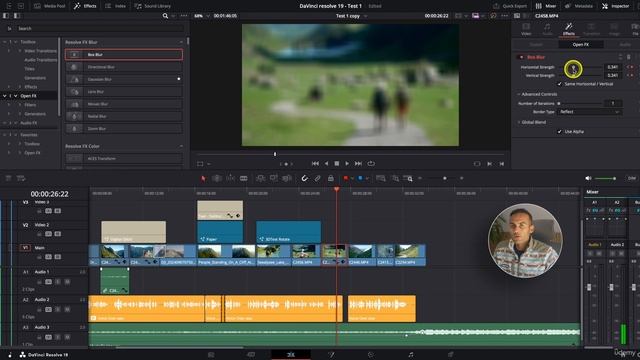
Task: Select the Box Blur effect
Action: pyautogui.click(x=124, y=54)
